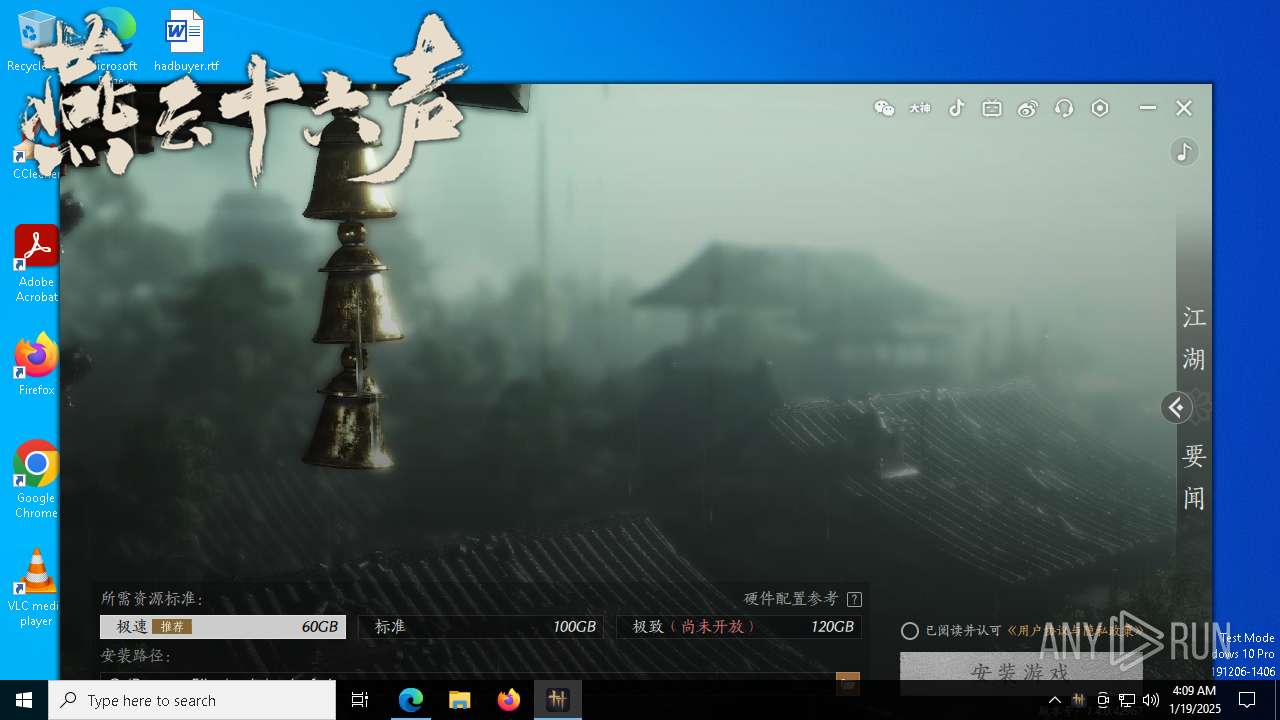1280x720 pixels.
Task: Minimize the game launcher window
Action: click(1148, 108)
